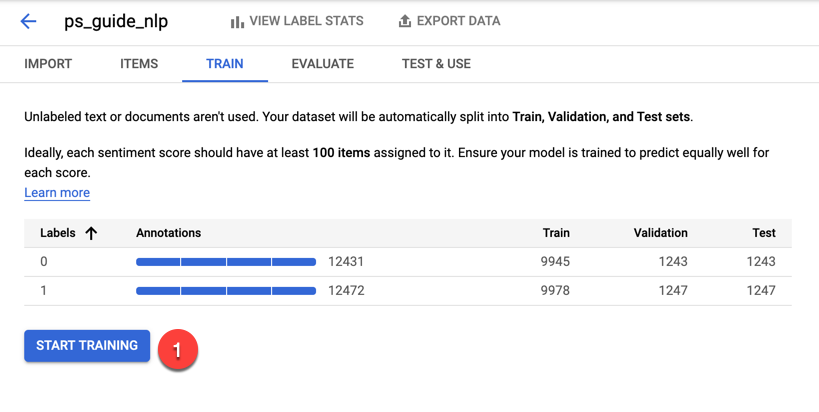This screenshot has width=819, height=412.
Task: Click the Validation column header
Action: coord(661,233)
